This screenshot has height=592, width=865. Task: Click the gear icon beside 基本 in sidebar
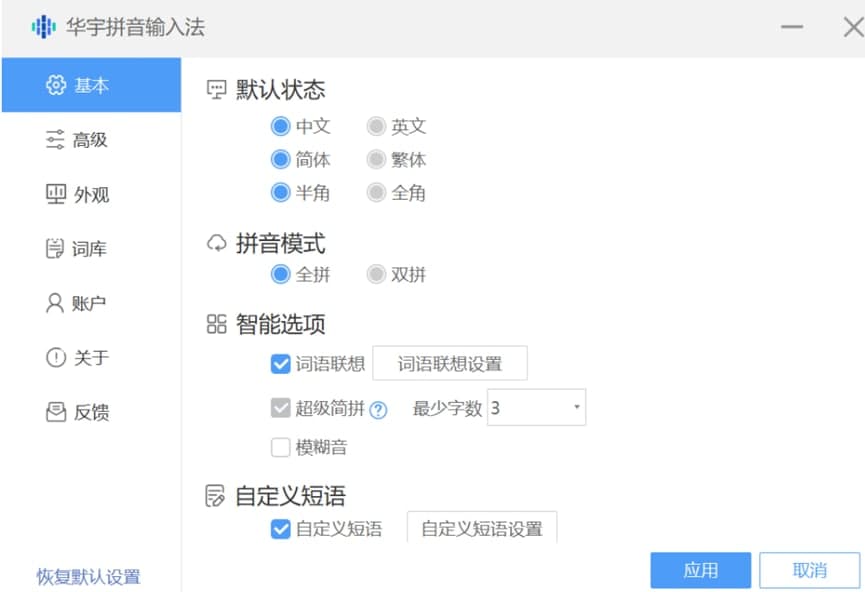point(58,85)
